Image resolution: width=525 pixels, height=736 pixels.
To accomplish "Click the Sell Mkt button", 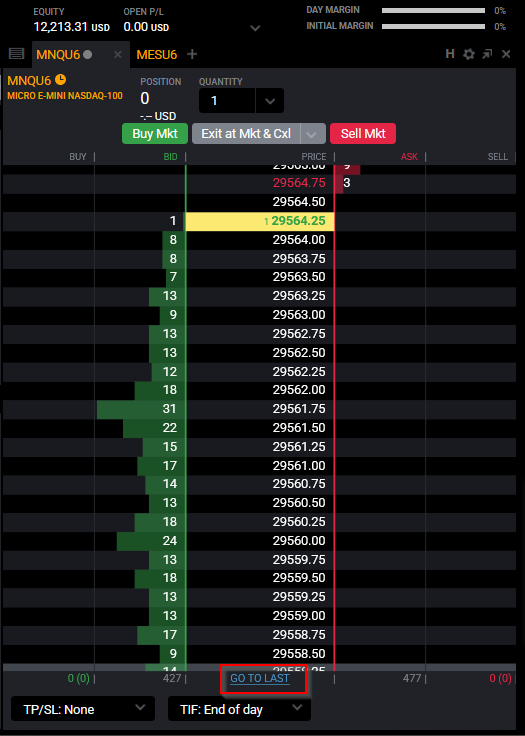I will pyautogui.click(x=363, y=134).
